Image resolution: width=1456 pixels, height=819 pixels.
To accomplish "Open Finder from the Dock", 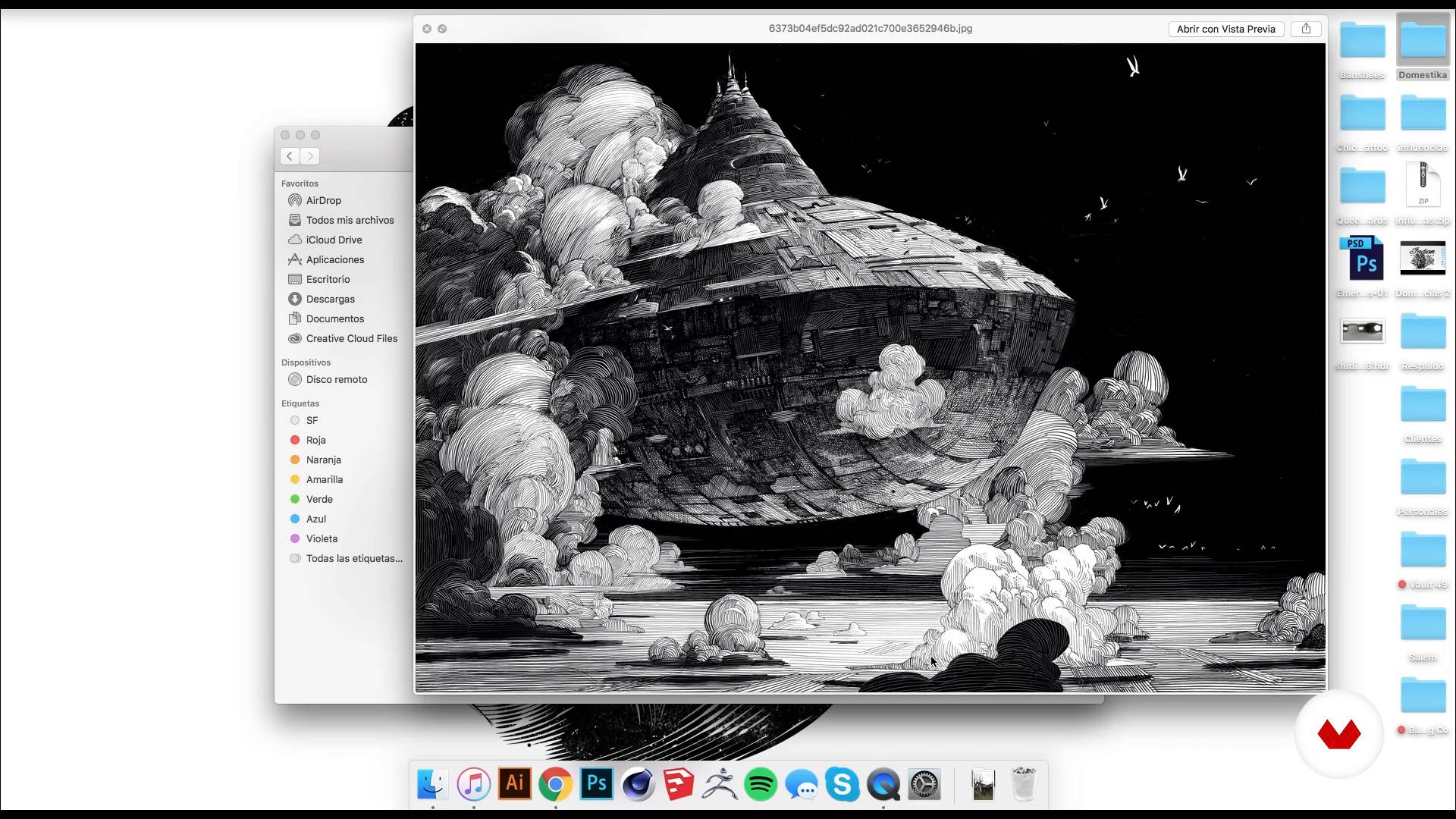I will tap(433, 784).
